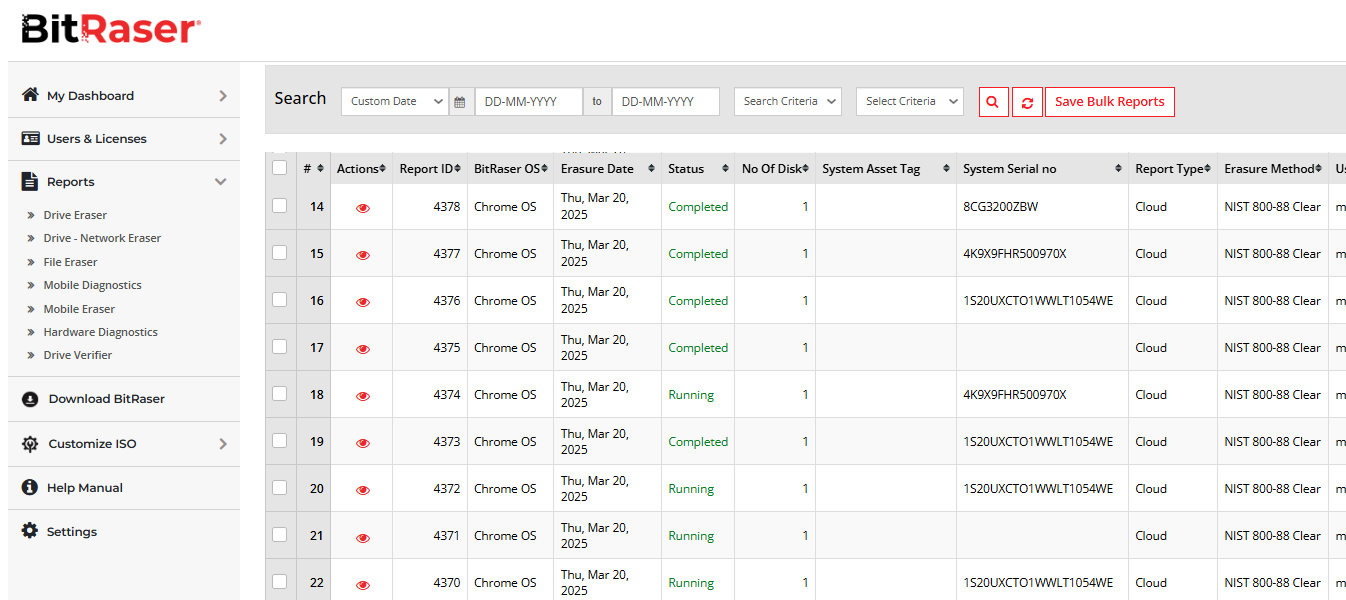Image resolution: width=1346 pixels, height=600 pixels.
Task: Open the Custom Date dropdown
Action: (x=395, y=102)
